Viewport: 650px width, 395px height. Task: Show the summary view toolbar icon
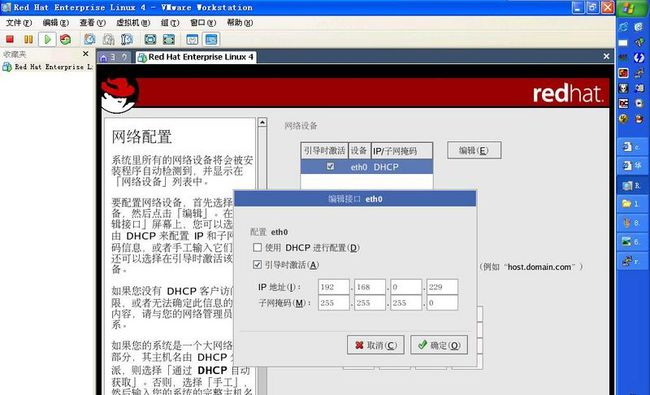[x=192, y=39]
